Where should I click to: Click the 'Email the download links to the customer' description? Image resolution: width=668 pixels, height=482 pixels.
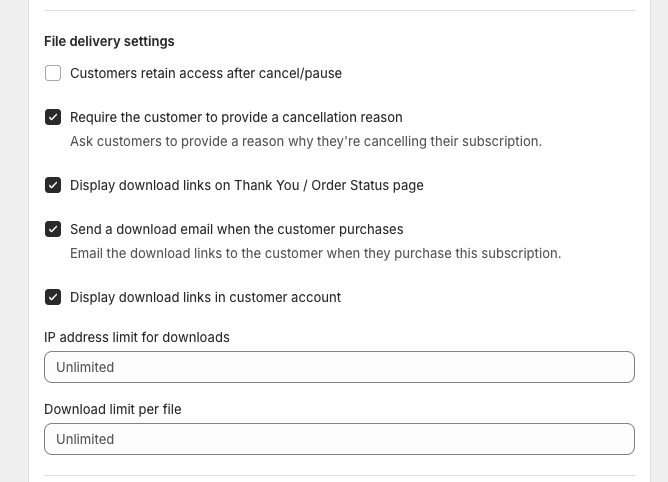(x=315, y=253)
